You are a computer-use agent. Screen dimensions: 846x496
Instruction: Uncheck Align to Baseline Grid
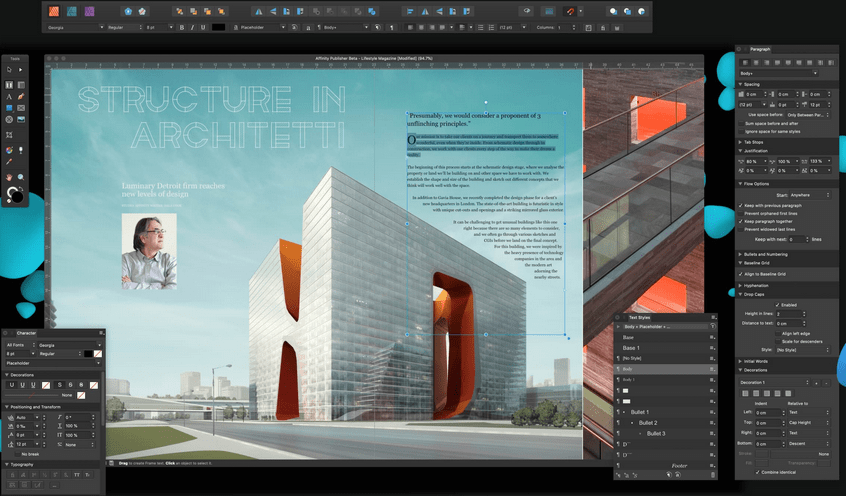pos(741,274)
